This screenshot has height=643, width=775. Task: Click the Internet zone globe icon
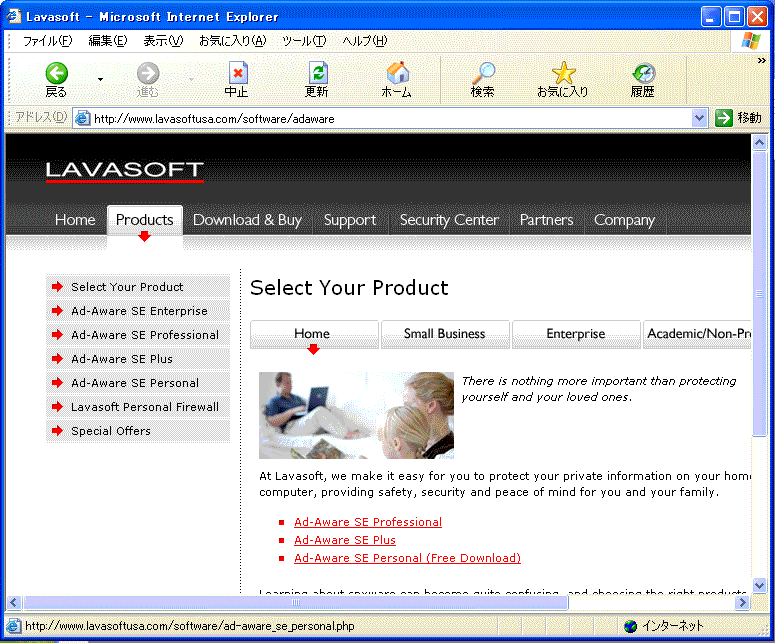pos(630,626)
